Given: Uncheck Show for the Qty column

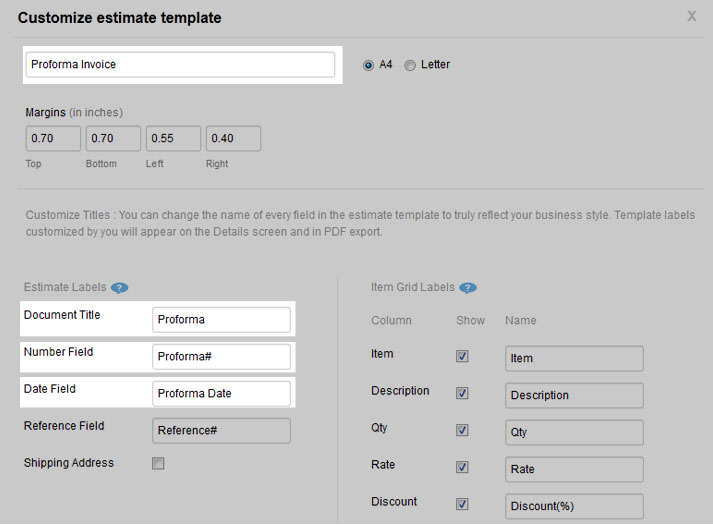Looking at the screenshot, I should 462,430.
